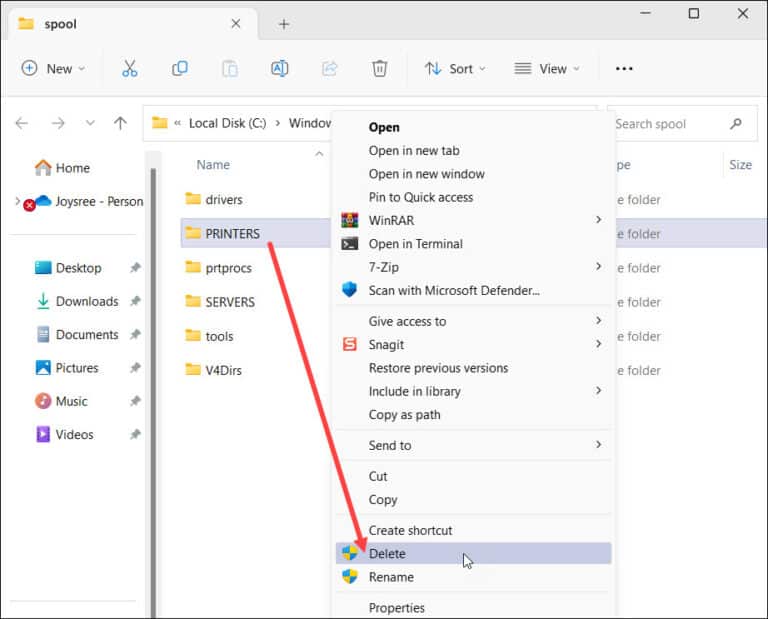
Task: Click the search magnifier icon
Action: click(x=736, y=123)
